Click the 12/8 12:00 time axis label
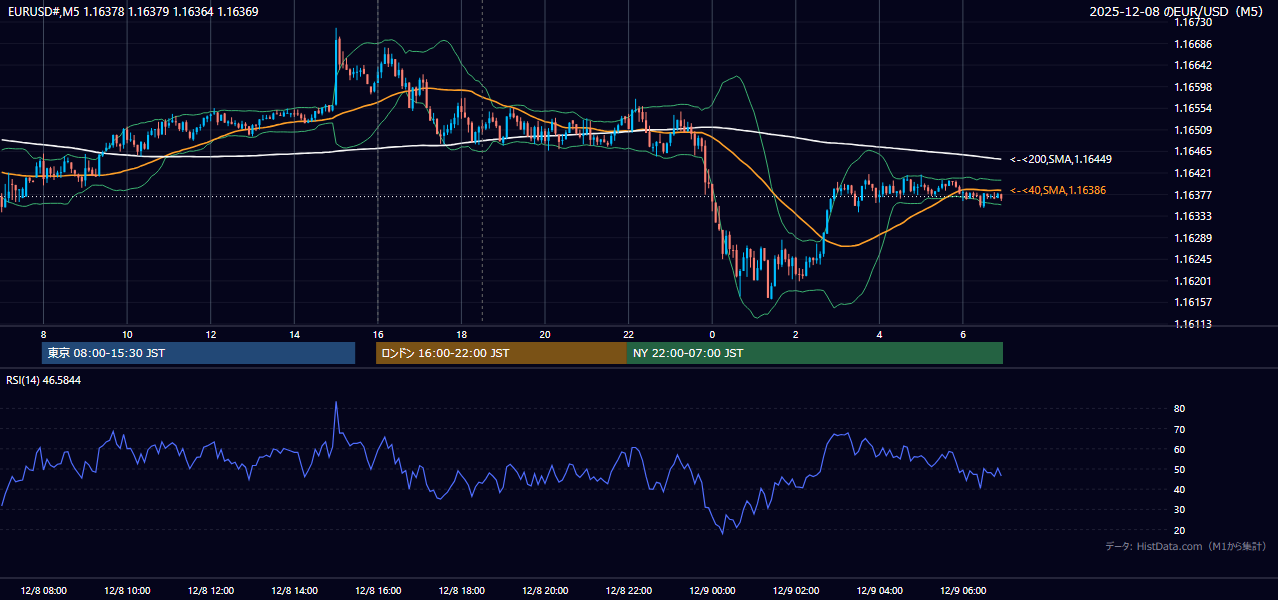The height and width of the screenshot is (600, 1278). (211, 591)
